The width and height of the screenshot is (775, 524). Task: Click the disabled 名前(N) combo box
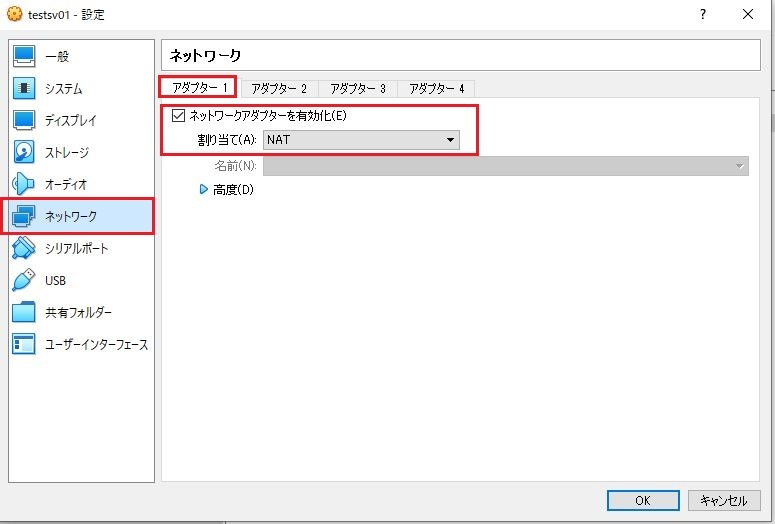tap(506, 166)
